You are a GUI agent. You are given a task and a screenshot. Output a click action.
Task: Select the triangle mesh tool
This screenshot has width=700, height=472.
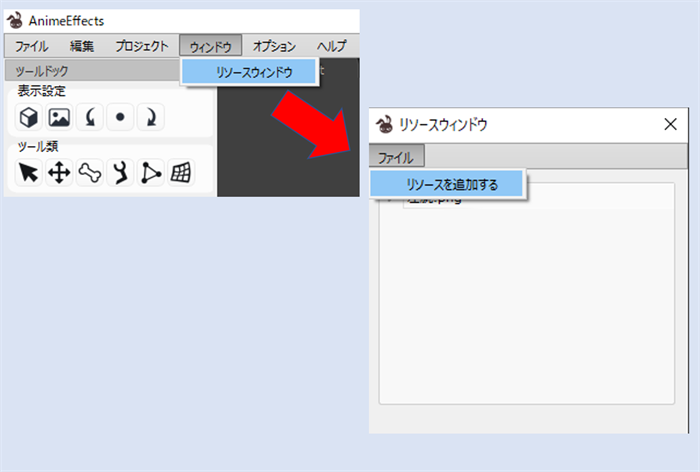coord(150,173)
